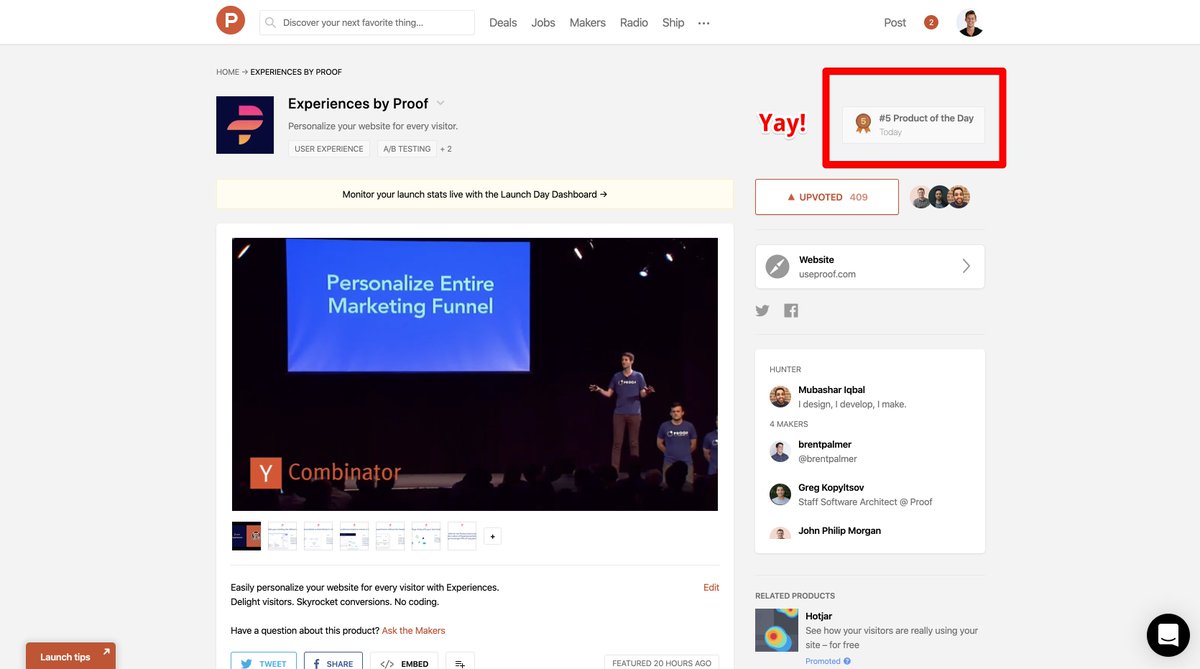1200x669 pixels.
Task: Click the Facebook SHARE button
Action: [x=333, y=663]
